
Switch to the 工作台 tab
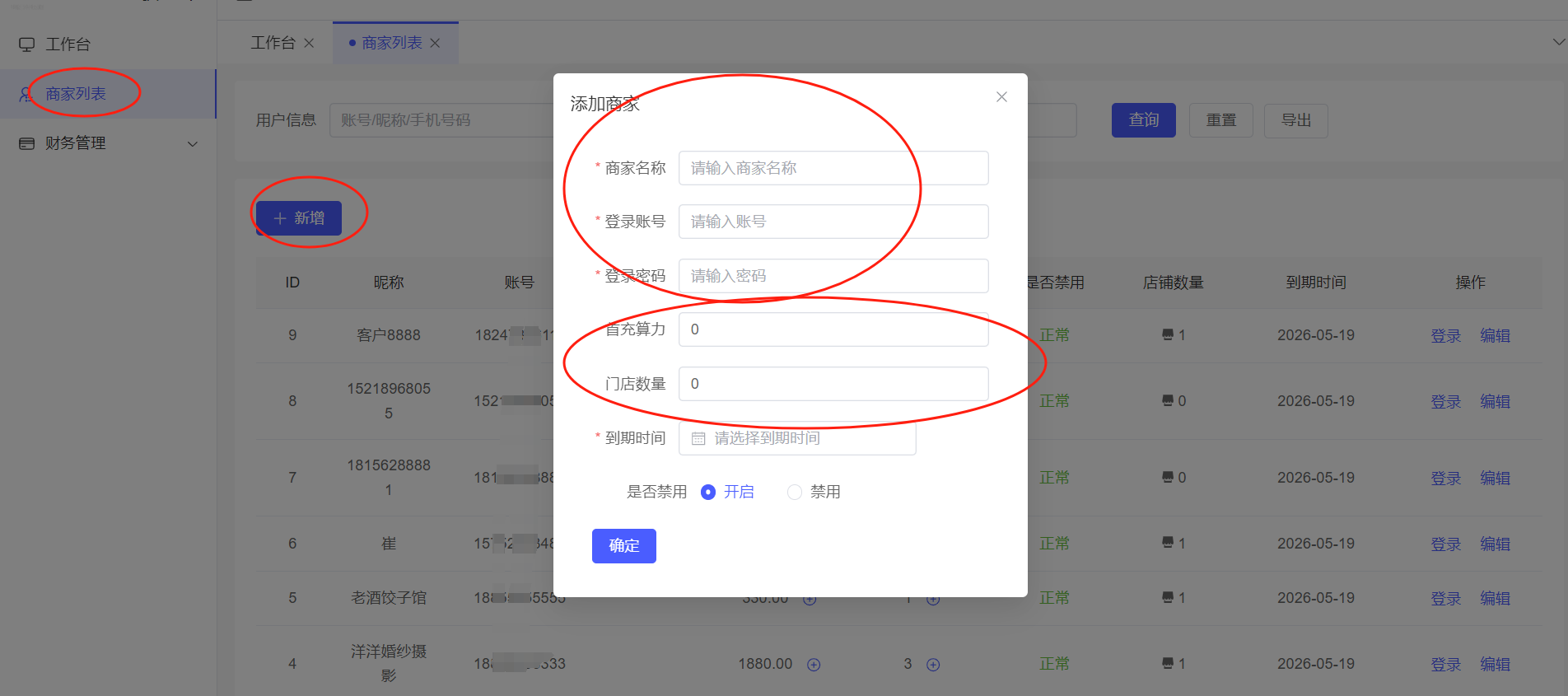click(x=273, y=43)
